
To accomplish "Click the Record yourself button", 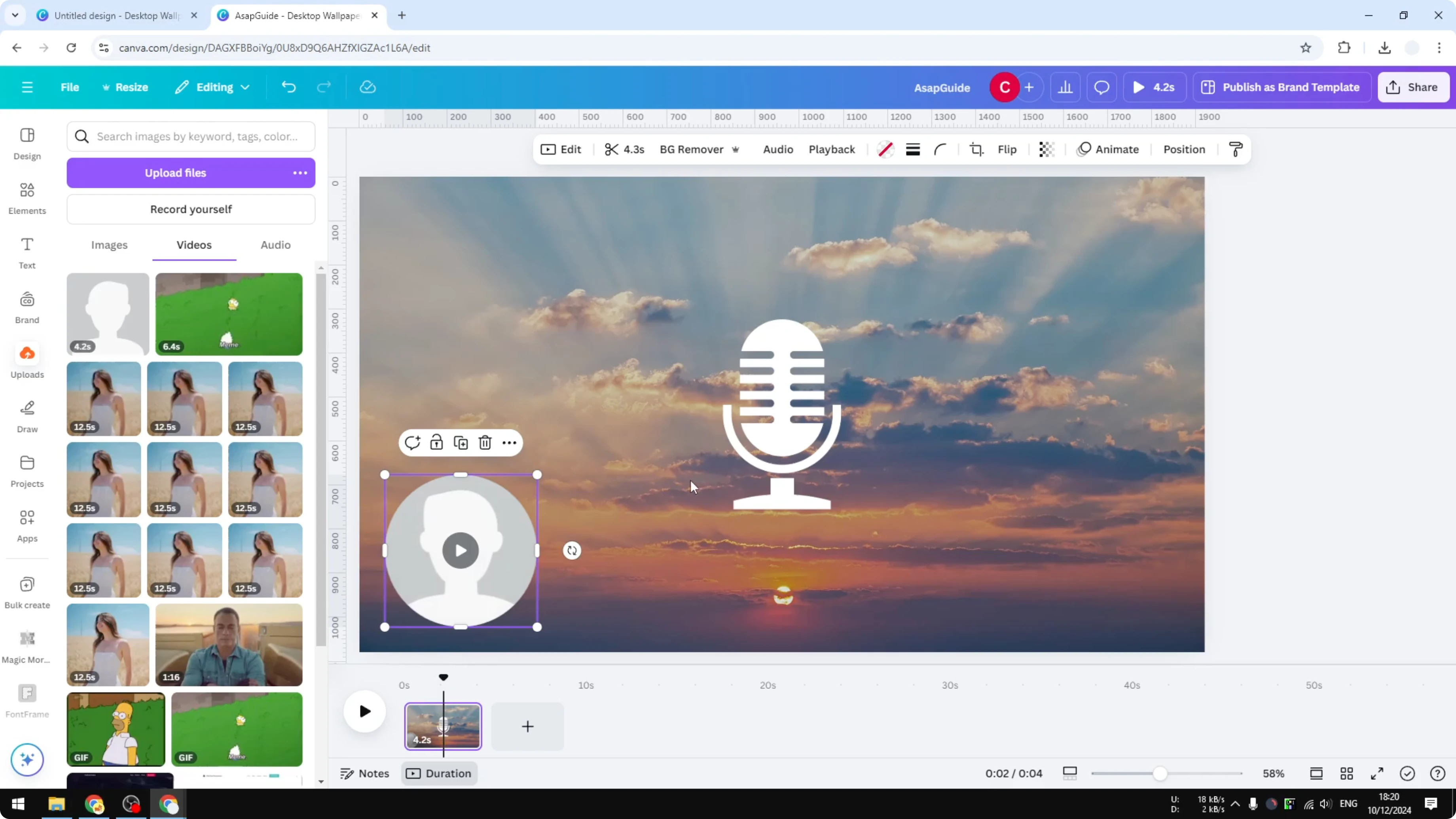I will click(191, 209).
